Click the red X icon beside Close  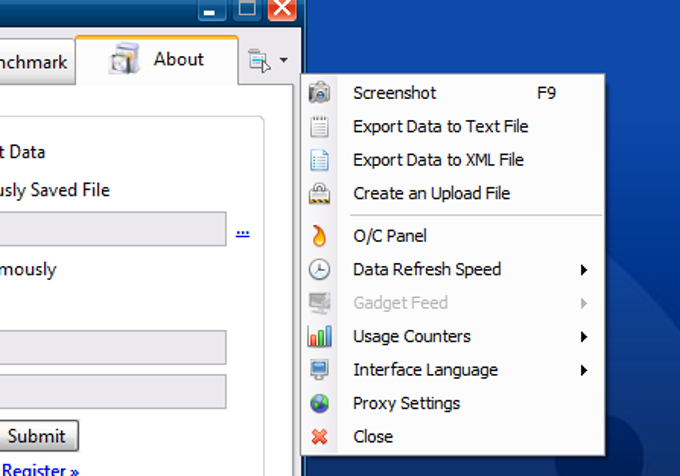(319, 437)
